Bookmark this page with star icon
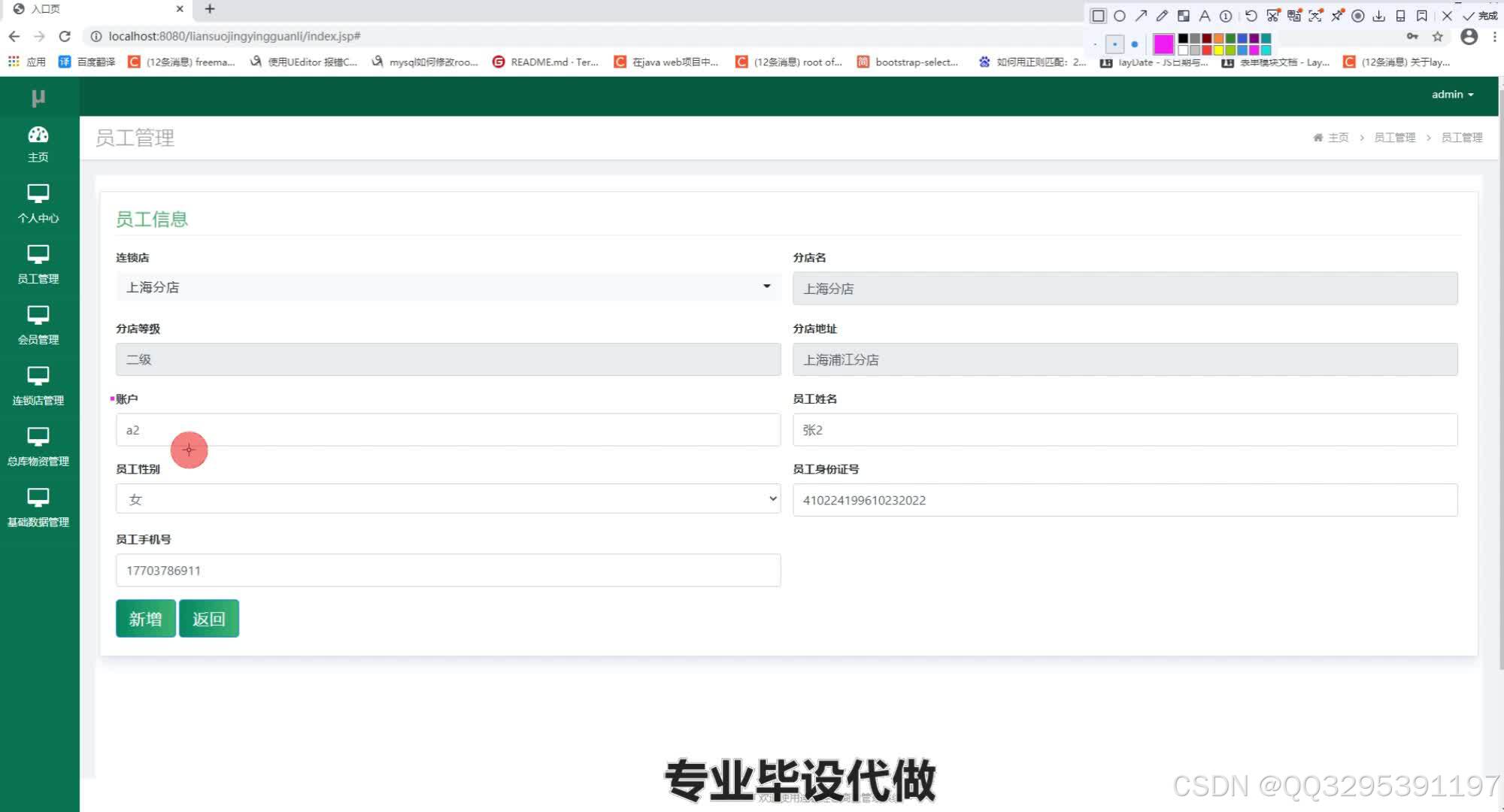The height and width of the screenshot is (812, 1504). (x=1438, y=36)
